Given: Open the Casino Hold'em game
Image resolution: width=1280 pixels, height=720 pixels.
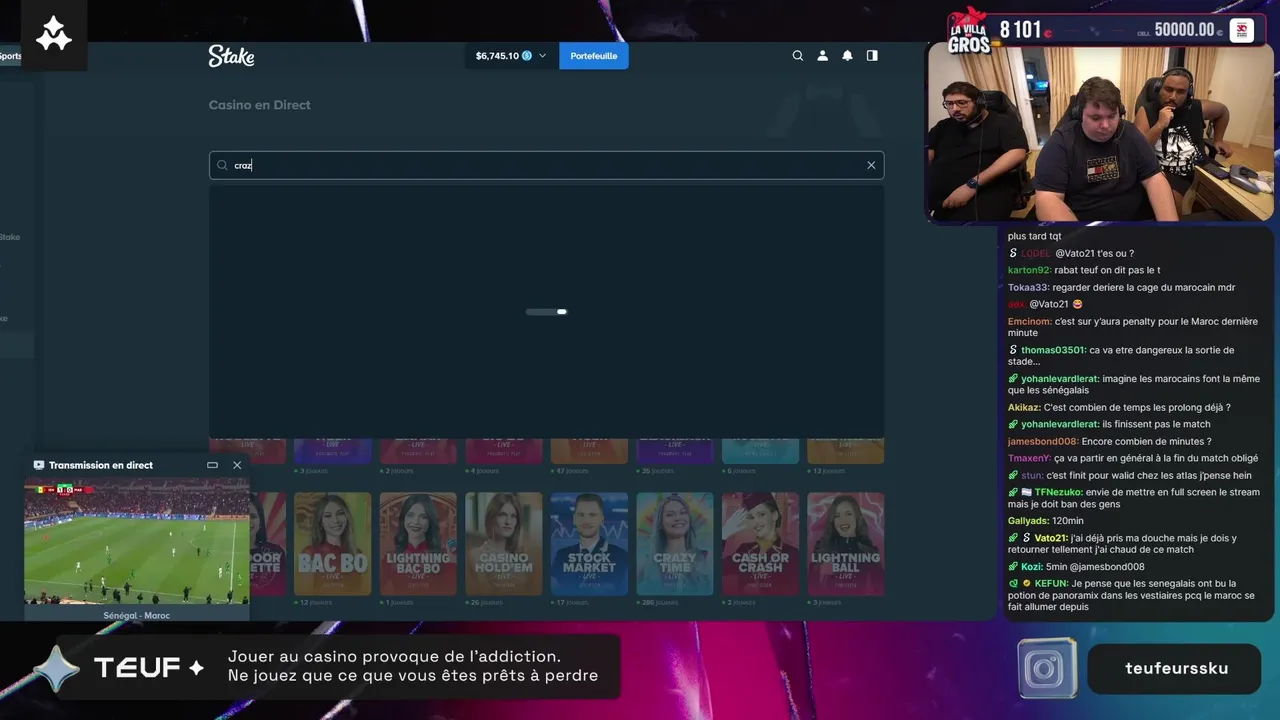Looking at the screenshot, I should (504, 544).
